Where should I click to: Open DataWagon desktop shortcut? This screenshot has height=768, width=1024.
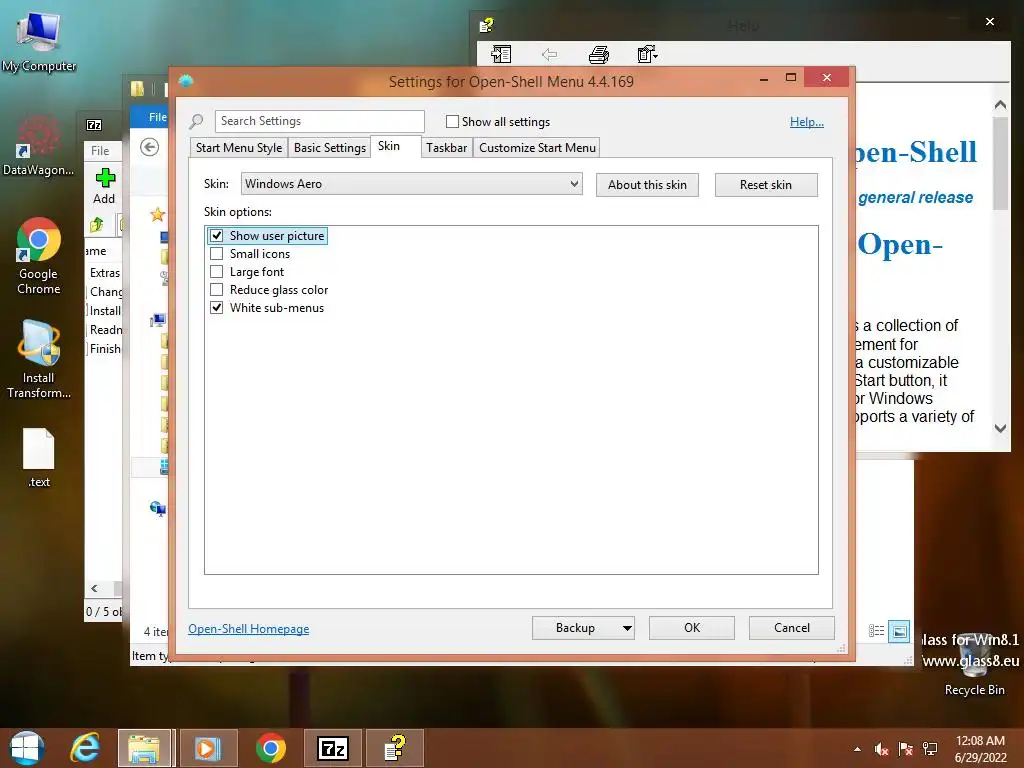(39, 145)
